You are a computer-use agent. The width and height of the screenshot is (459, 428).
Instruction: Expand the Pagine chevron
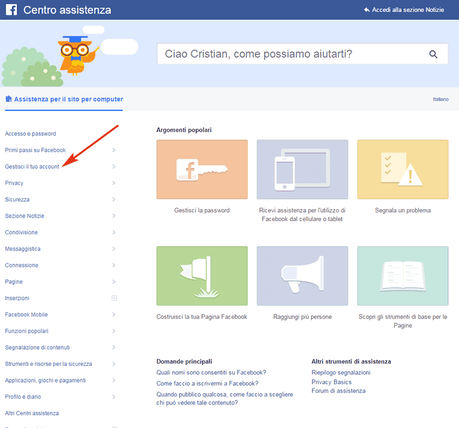(114, 282)
